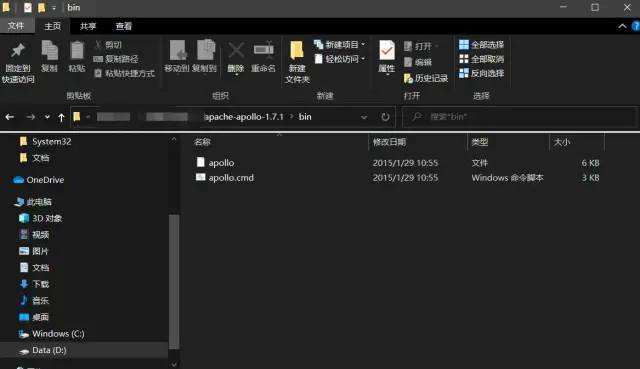Viewport: 640px width, 369px height.
Task: Select System32 in navigation pane
Action: (46, 141)
